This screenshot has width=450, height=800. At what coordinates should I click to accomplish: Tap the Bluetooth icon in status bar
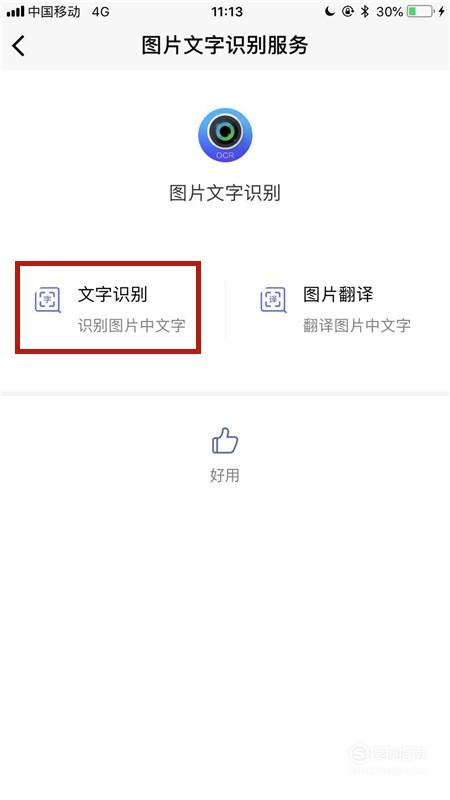point(365,11)
